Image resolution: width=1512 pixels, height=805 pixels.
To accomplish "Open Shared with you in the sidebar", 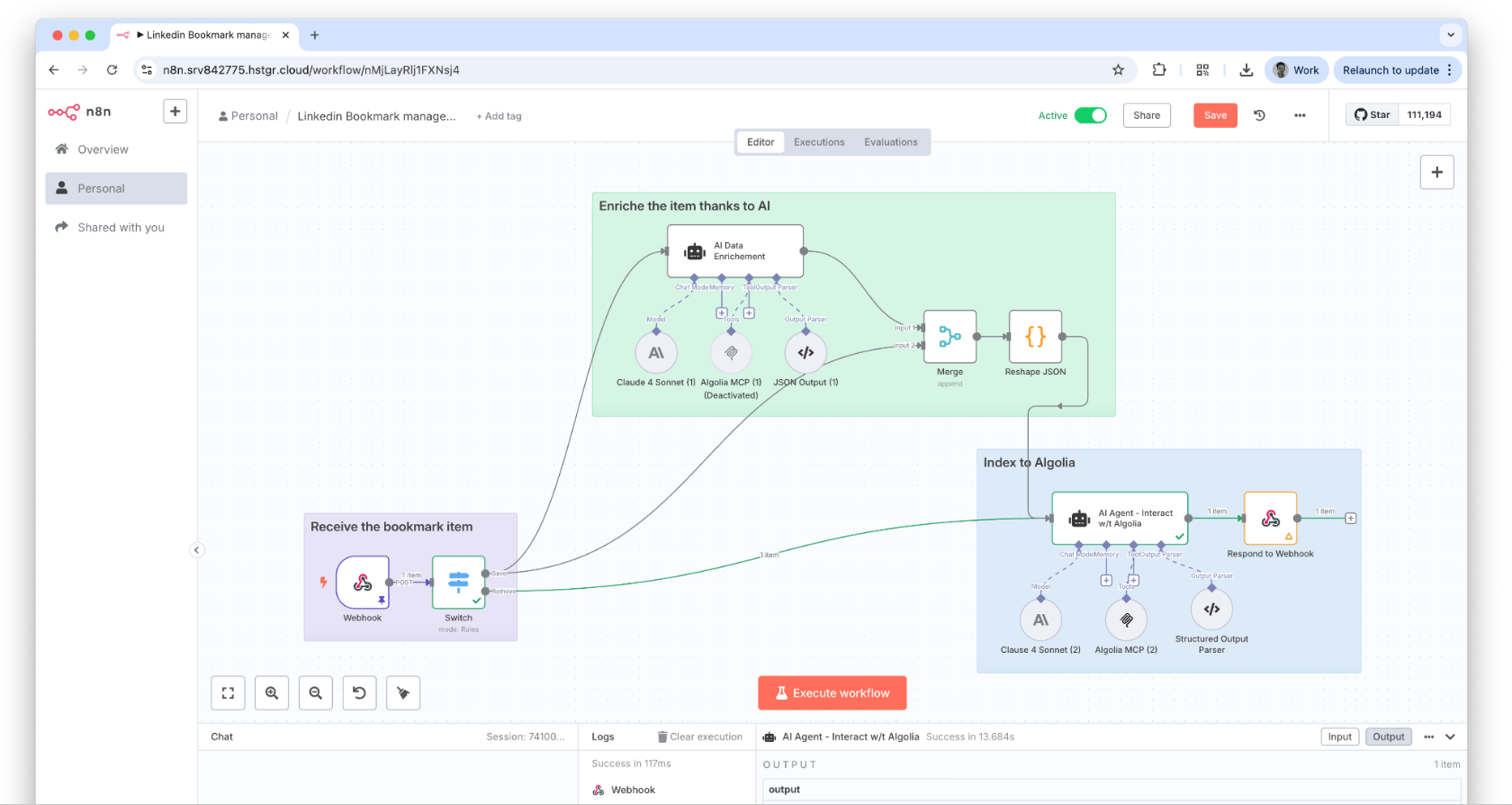I will click(x=116, y=227).
